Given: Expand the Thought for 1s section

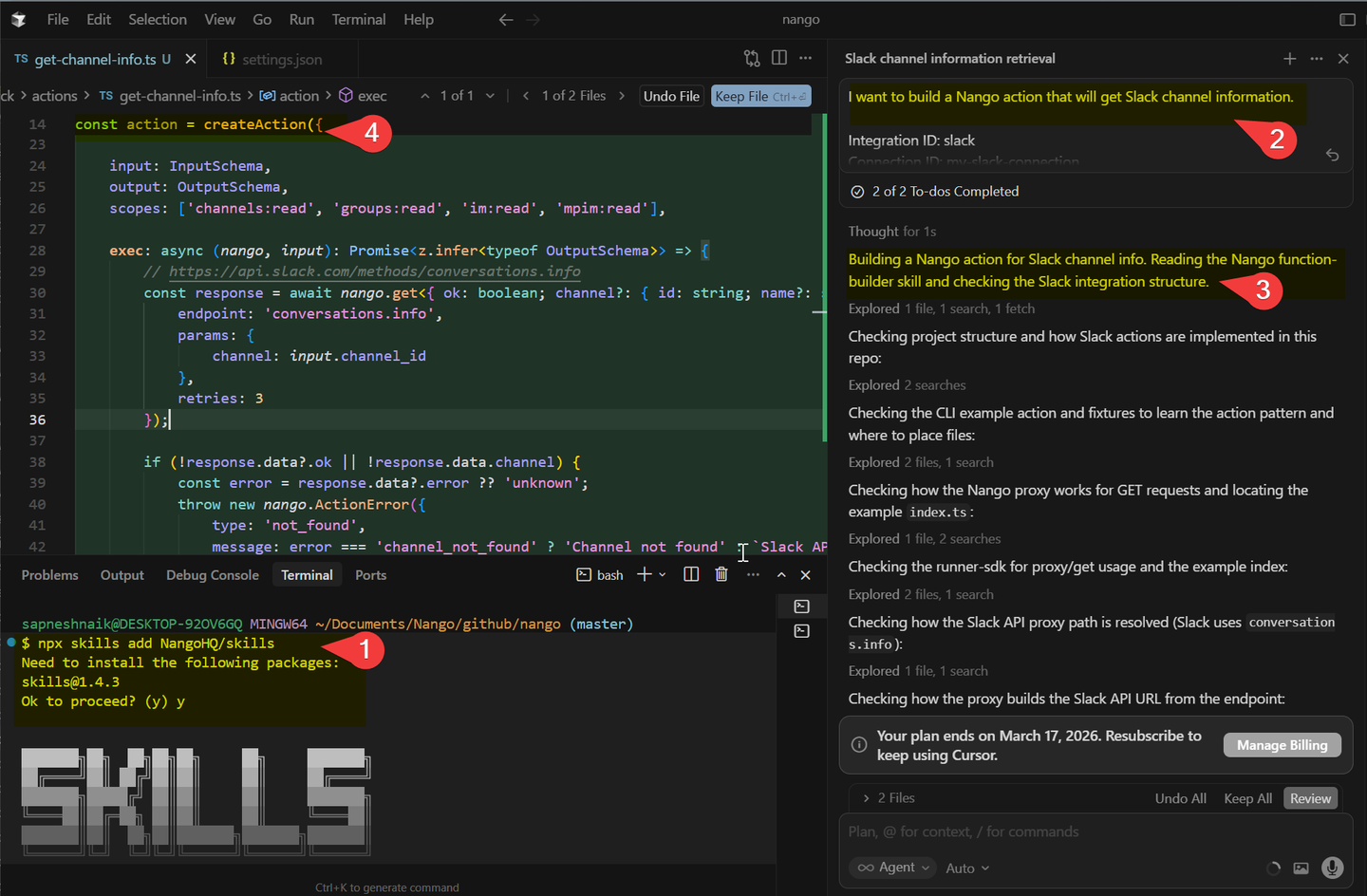Looking at the screenshot, I should (892, 232).
